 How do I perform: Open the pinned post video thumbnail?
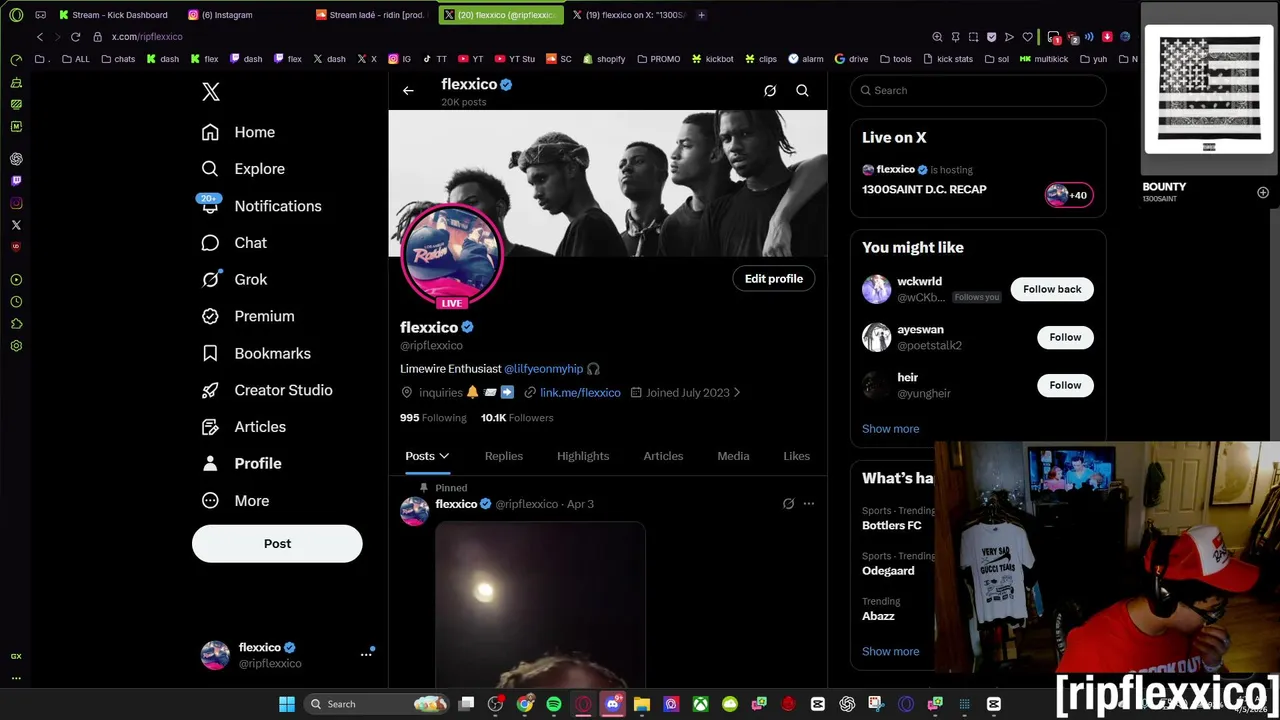click(540, 603)
